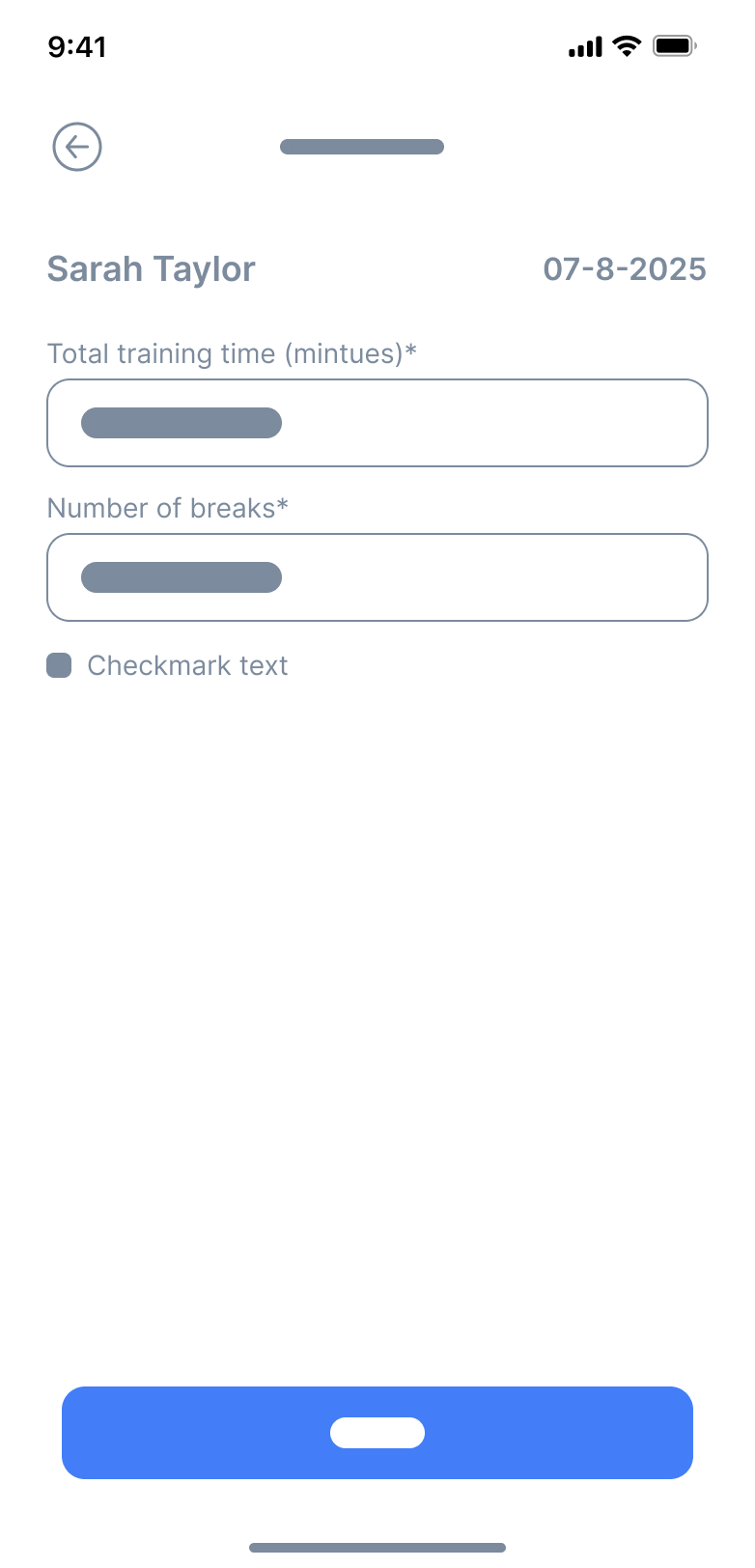Tap the Wi-Fi status icon
Image resolution: width=755 pixels, height=1568 pixels.
(628, 46)
